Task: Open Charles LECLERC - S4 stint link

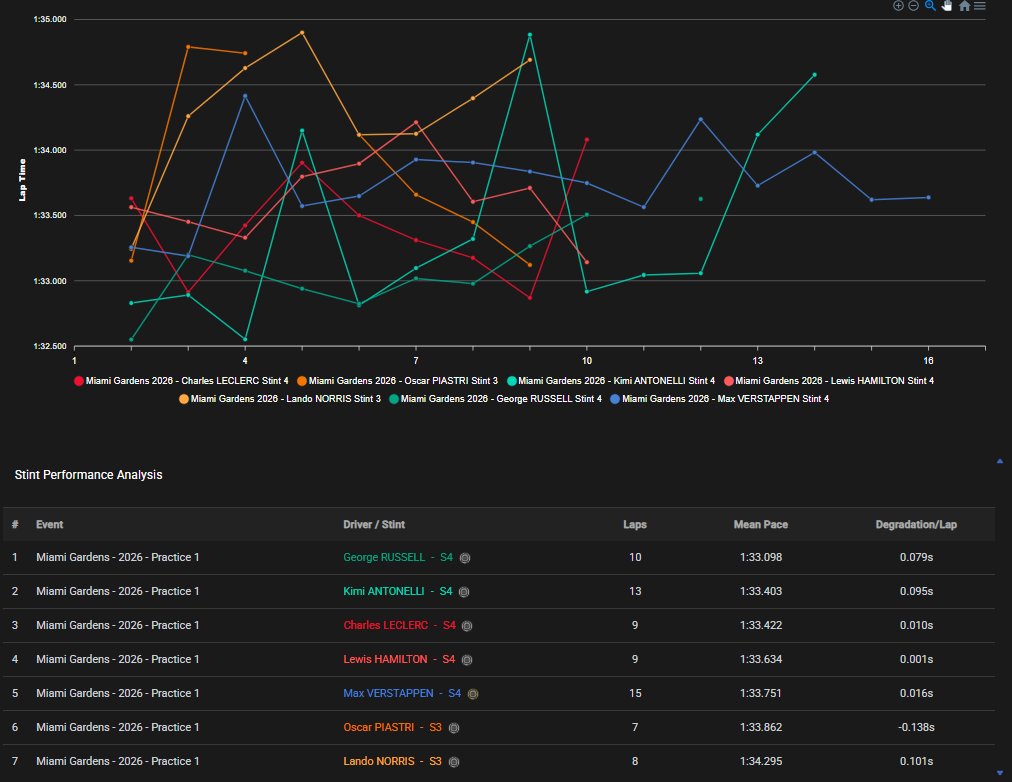Action: [400, 625]
